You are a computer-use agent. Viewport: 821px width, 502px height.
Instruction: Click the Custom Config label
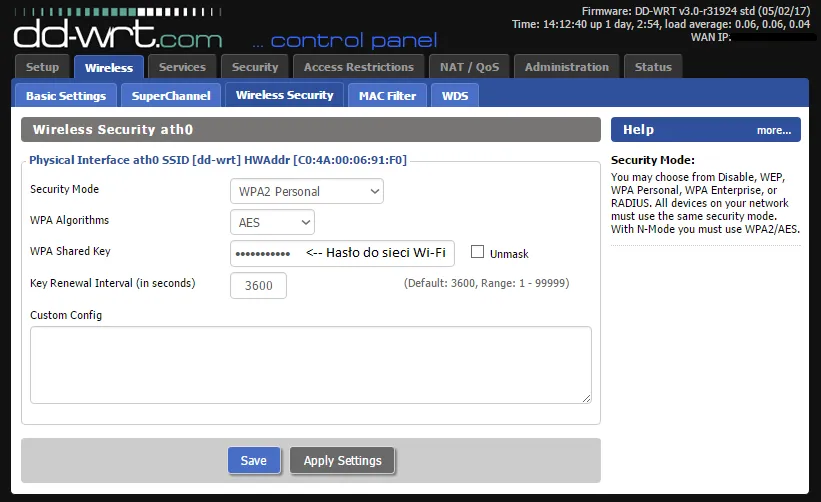66,315
